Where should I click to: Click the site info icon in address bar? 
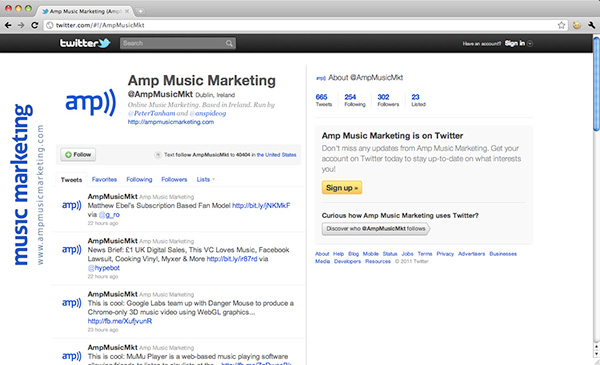pyautogui.click(x=49, y=25)
